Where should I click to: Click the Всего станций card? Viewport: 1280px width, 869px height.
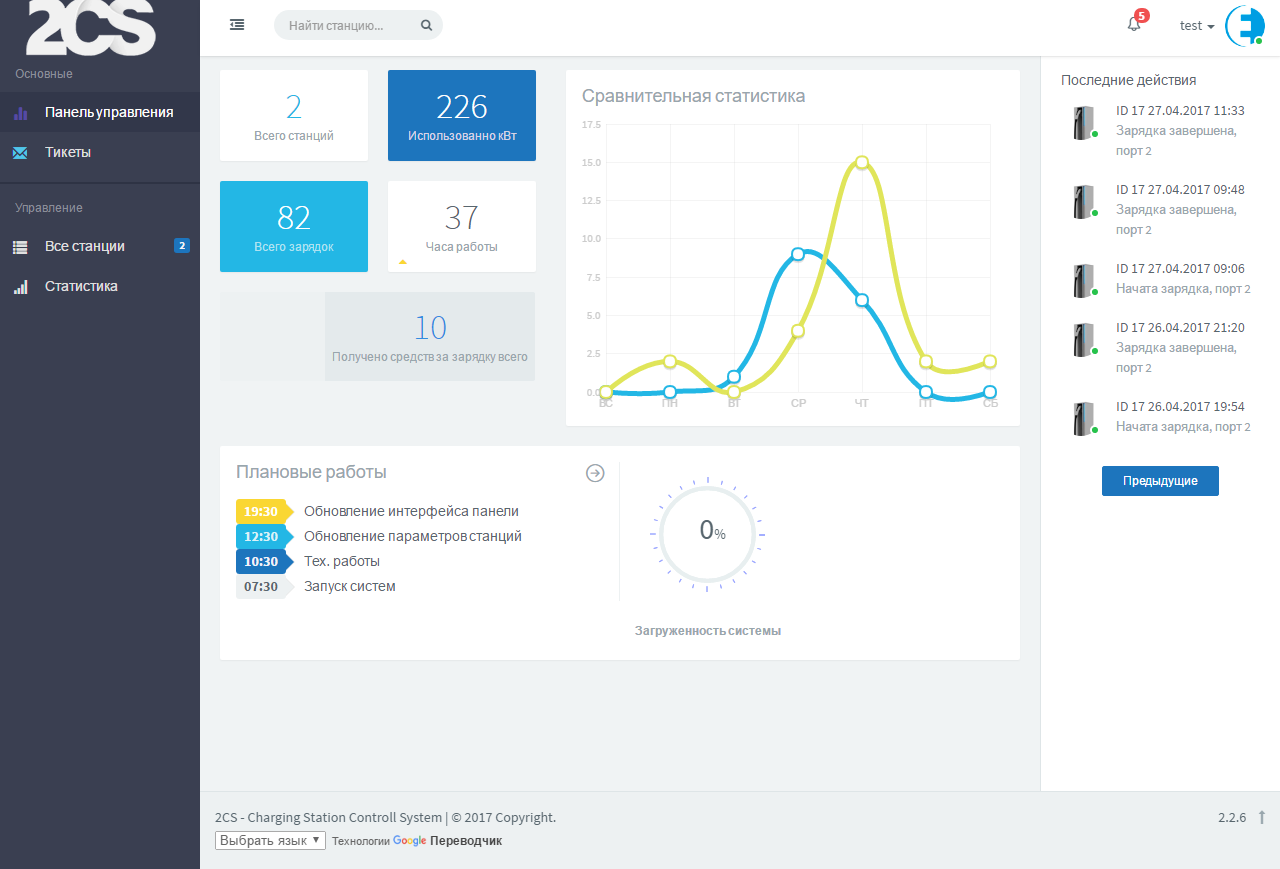pos(294,115)
